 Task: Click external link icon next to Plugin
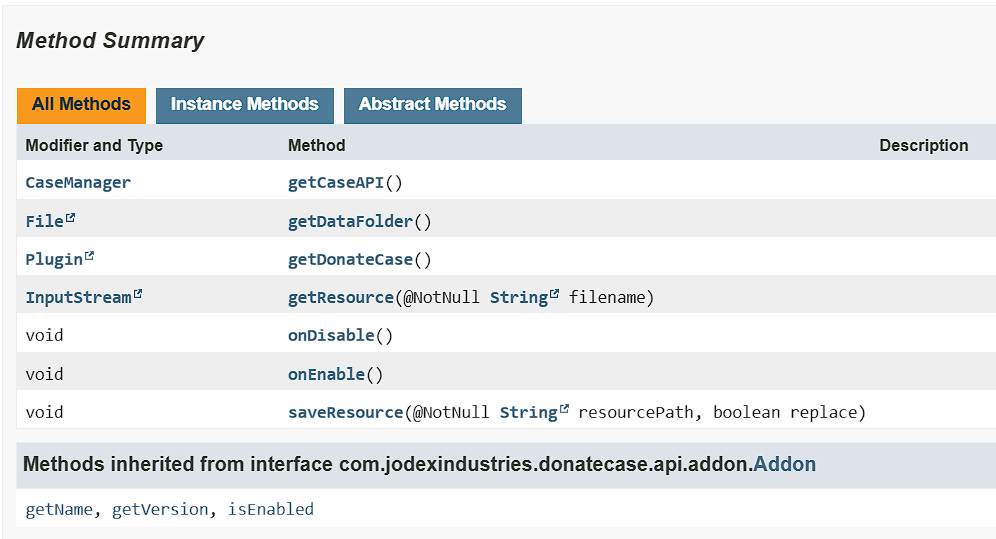(90, 257)
